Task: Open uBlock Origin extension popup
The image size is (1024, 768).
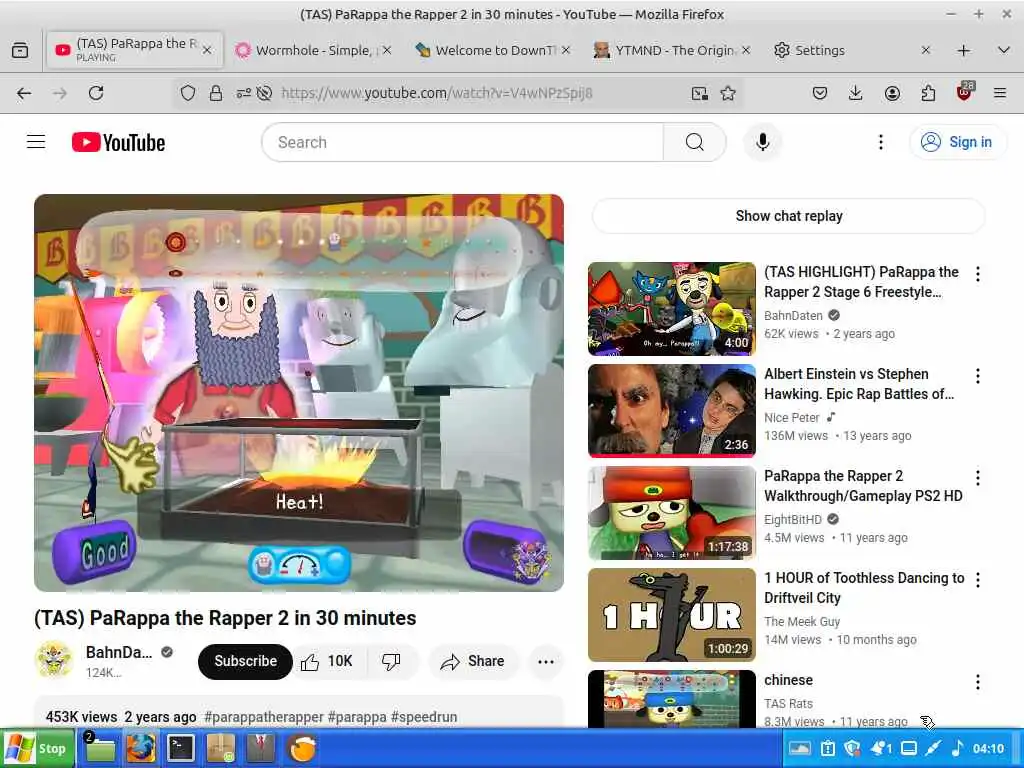Action: pyautogui.click(x=965, y=92)
